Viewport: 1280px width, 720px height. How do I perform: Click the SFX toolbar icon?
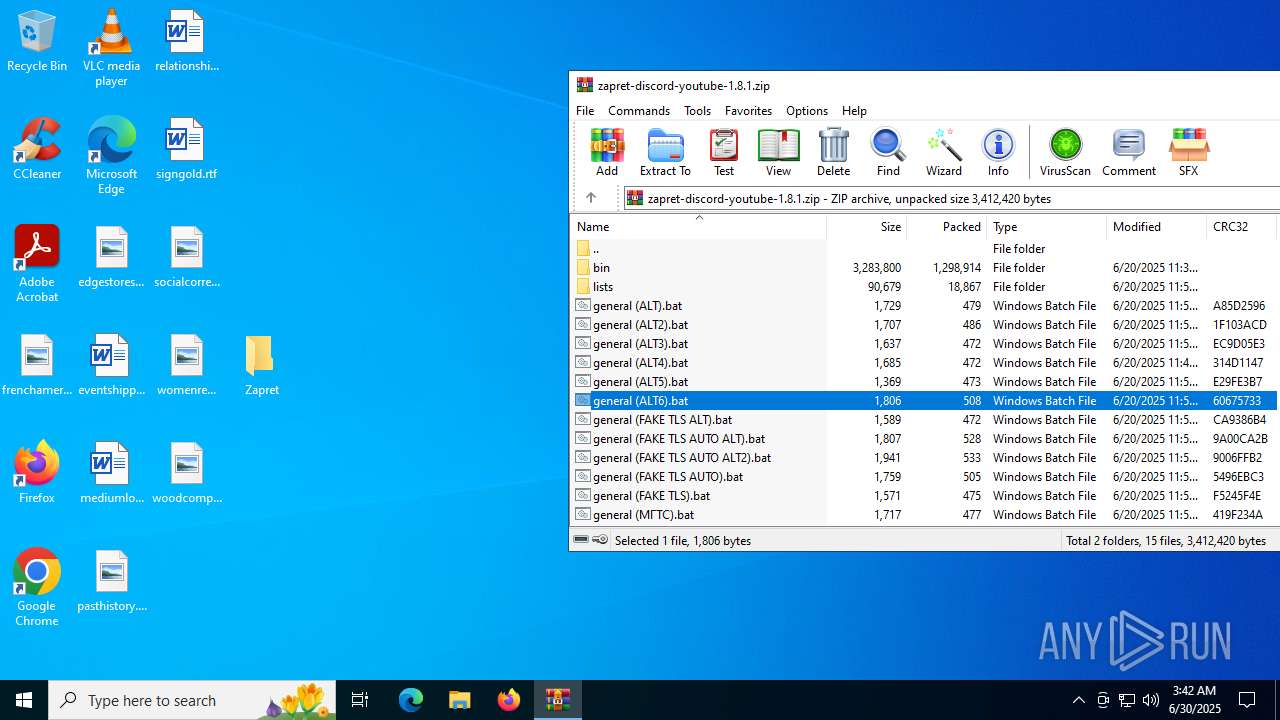tap(1188, 152)
